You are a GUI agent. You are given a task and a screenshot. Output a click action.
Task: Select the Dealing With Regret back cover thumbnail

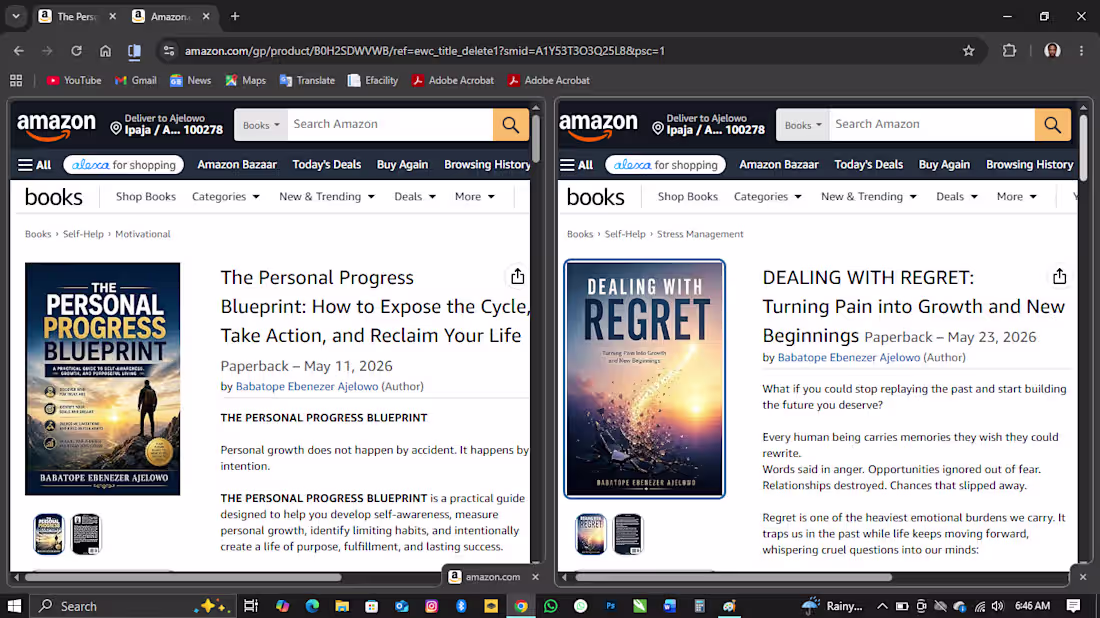point(628,534)
